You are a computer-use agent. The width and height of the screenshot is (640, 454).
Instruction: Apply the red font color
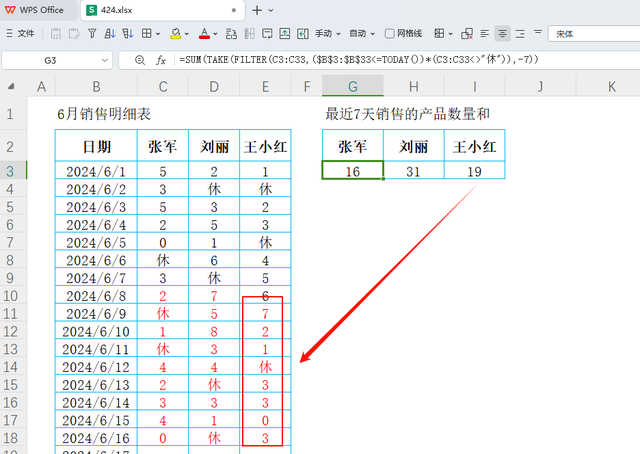(x=204, y=33)
